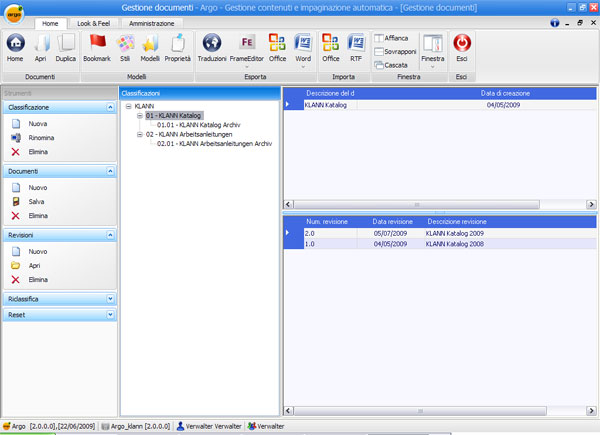Click the blue info help icon
600x435 pixels.
click(554, 23)
